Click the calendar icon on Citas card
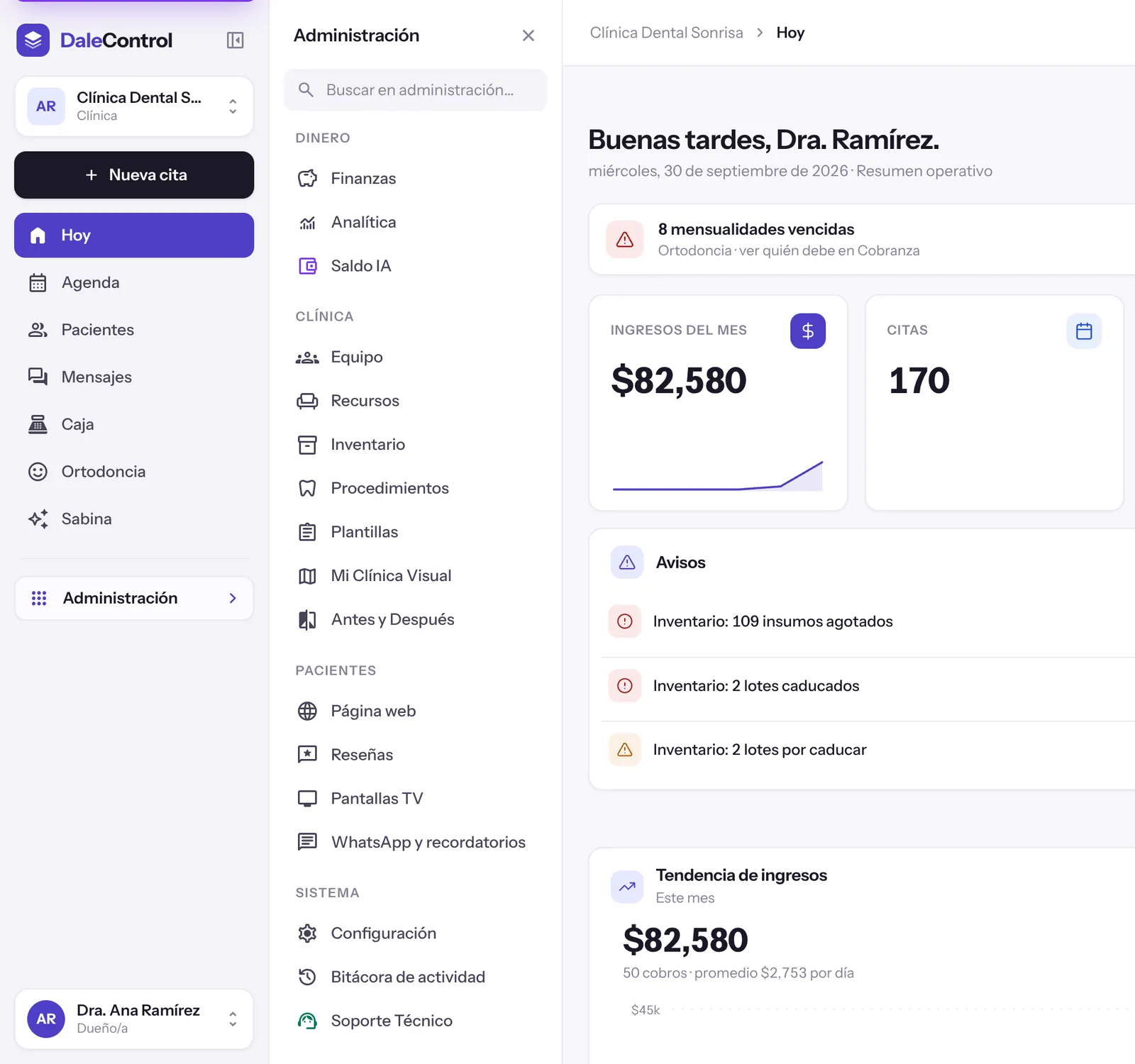 tap(1084, 331)
